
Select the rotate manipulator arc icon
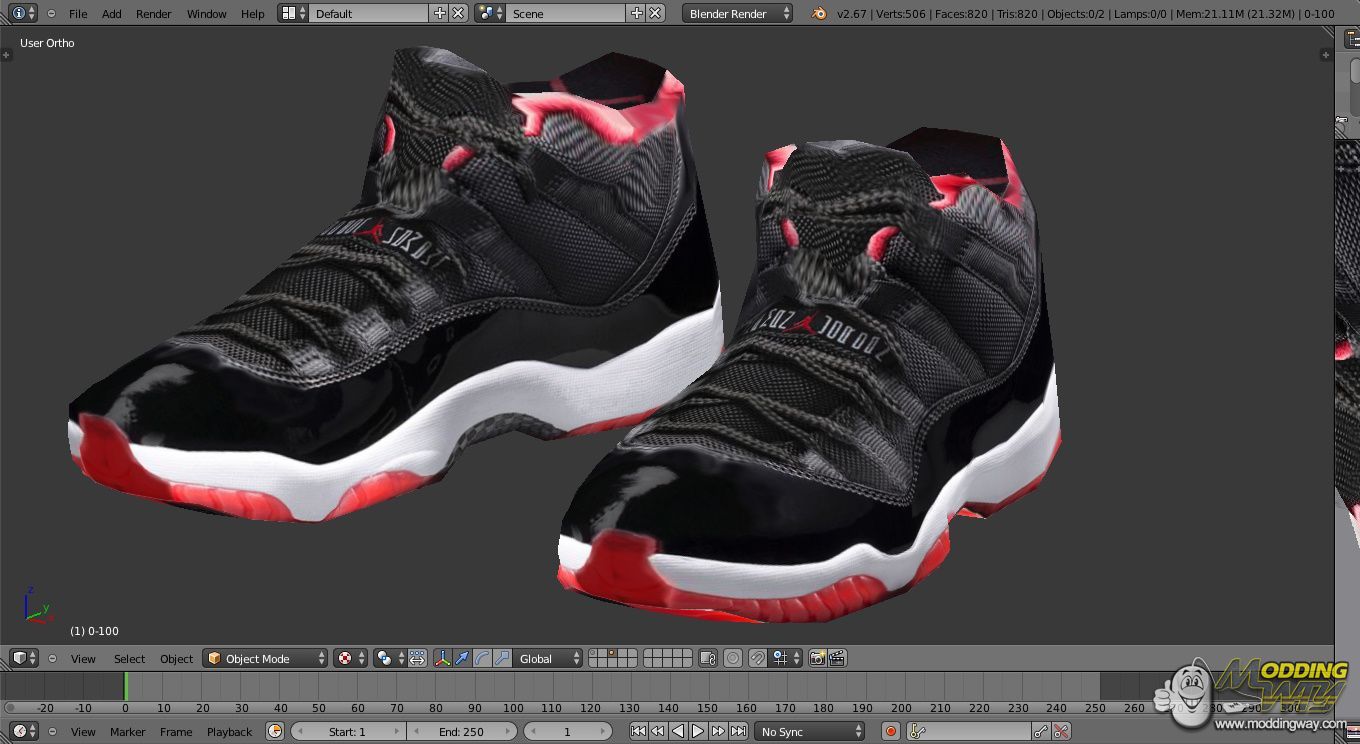pos(482,658)
